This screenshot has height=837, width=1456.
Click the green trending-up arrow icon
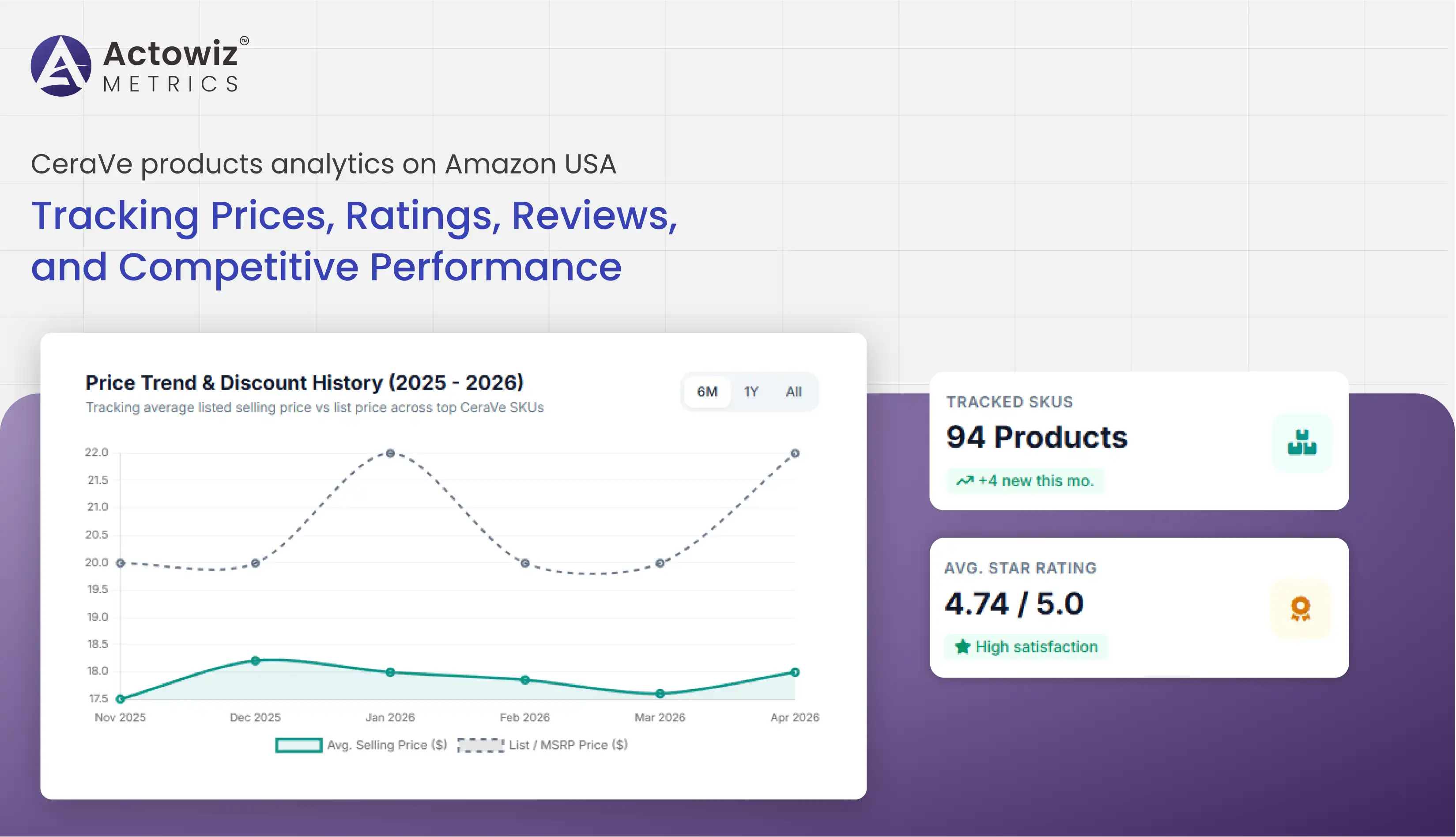tap(965, 481)
